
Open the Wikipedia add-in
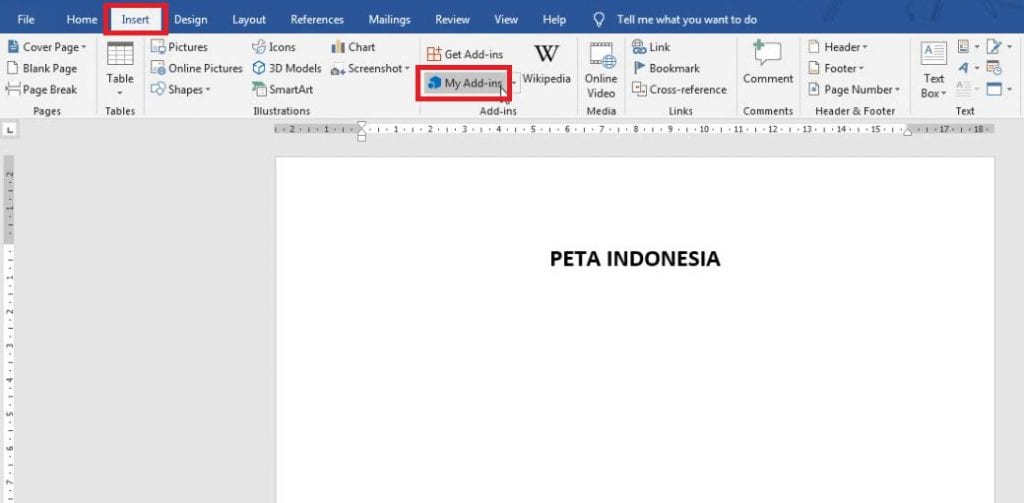click(x=546, y=64)
